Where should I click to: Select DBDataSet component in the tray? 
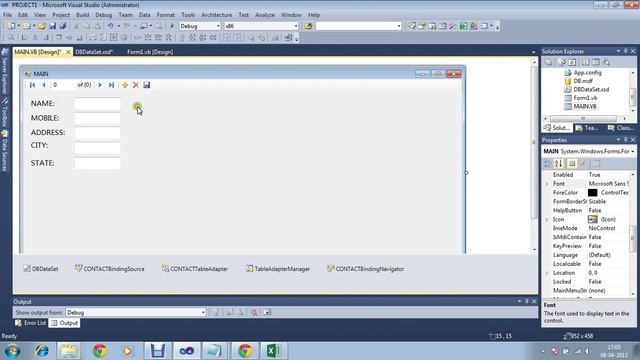click(41, 269)
